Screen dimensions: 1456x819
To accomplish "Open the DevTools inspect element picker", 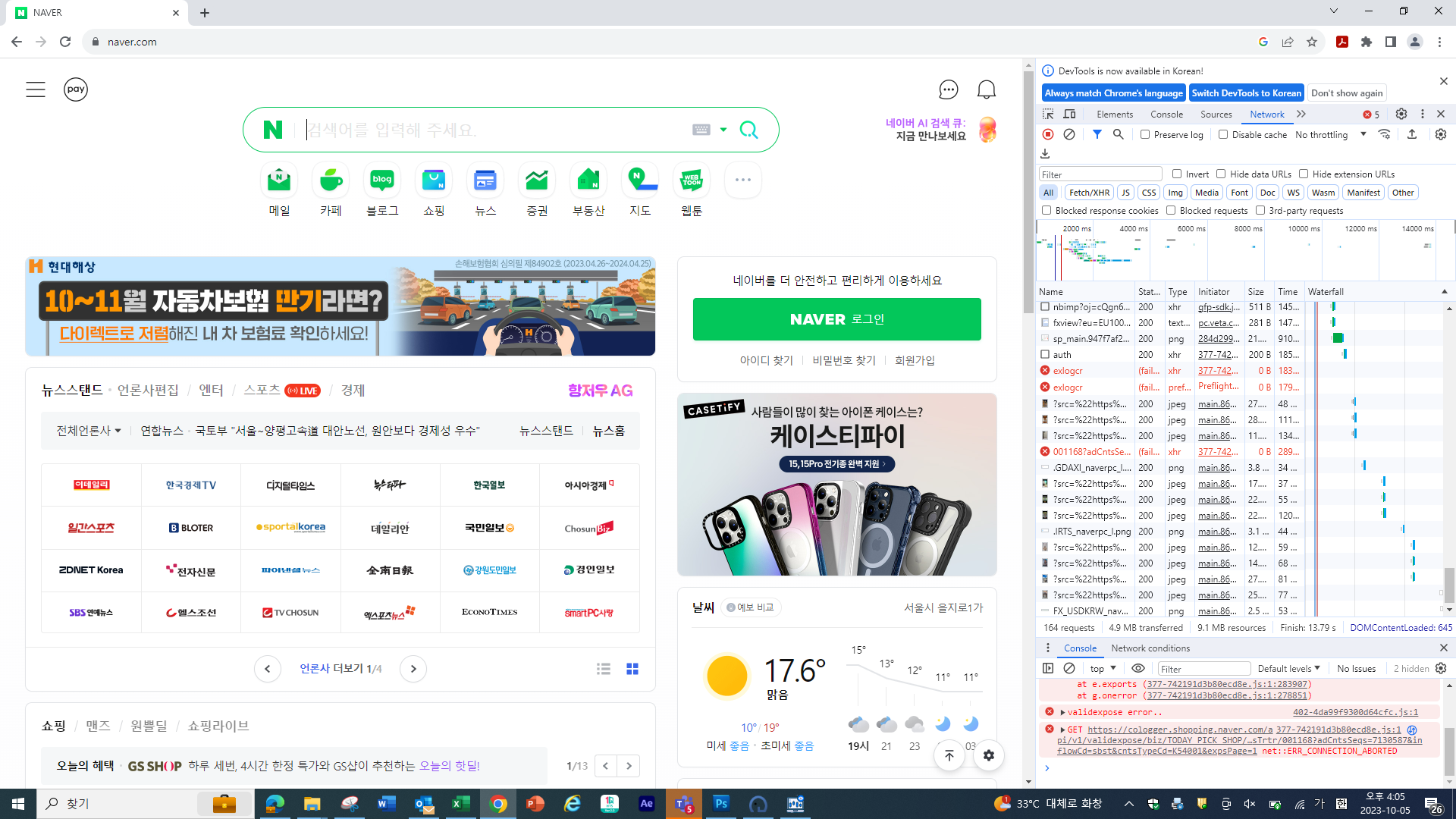I will click(x=1048, y=114).
